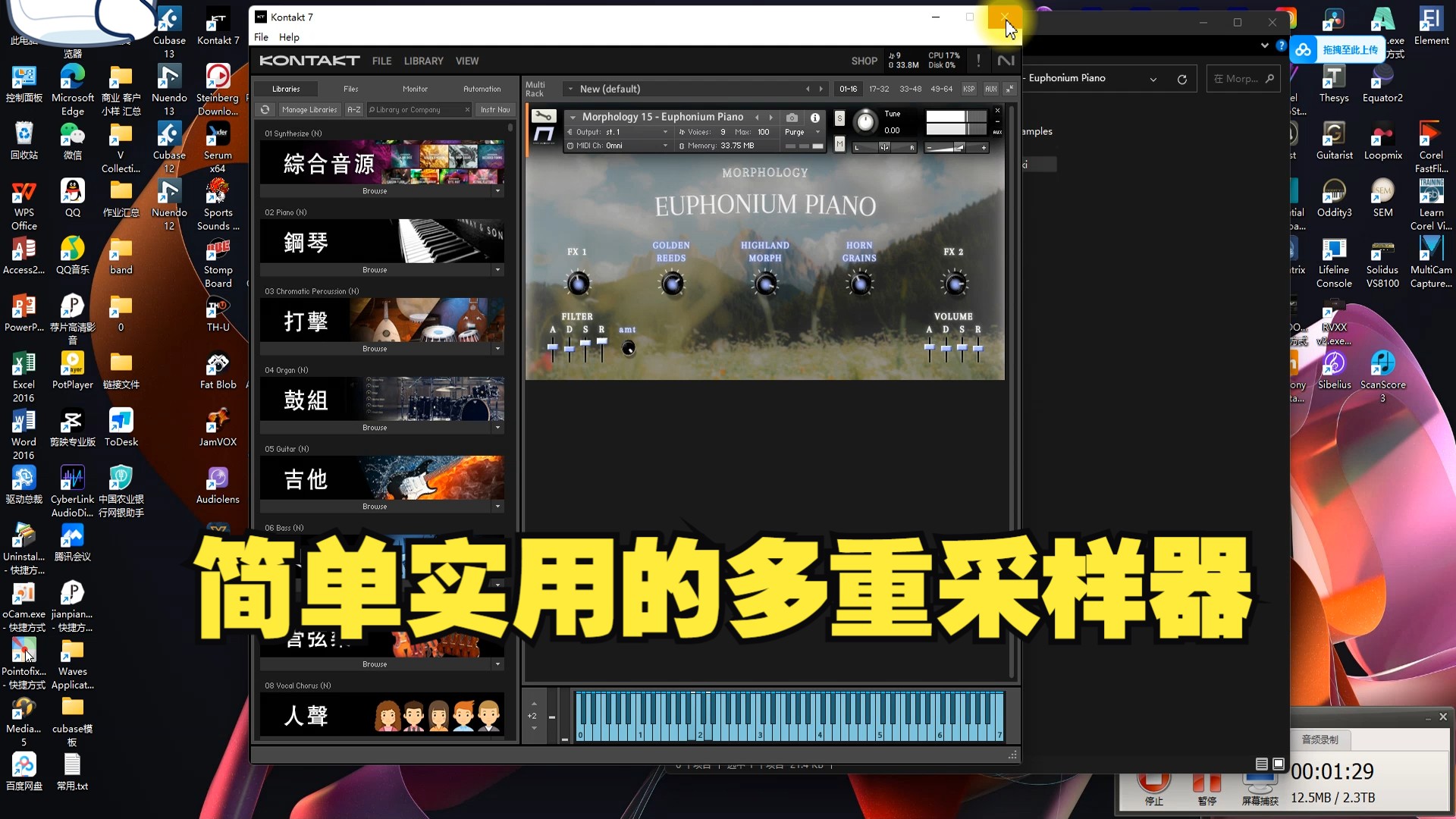This screenshot has width=1456, height=819.
Task: Click the SHOP link
Action: click(x=864, y=61)
